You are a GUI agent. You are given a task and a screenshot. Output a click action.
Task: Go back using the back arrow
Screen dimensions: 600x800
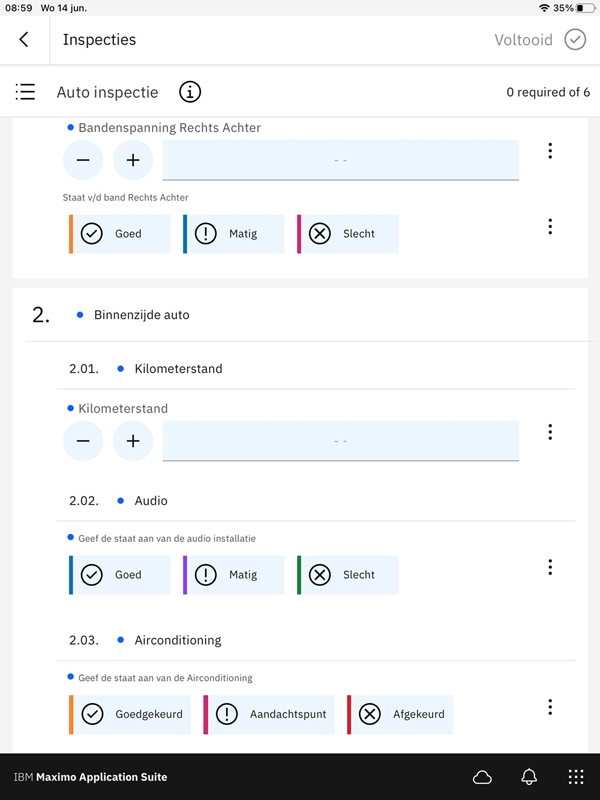(24, 40)
